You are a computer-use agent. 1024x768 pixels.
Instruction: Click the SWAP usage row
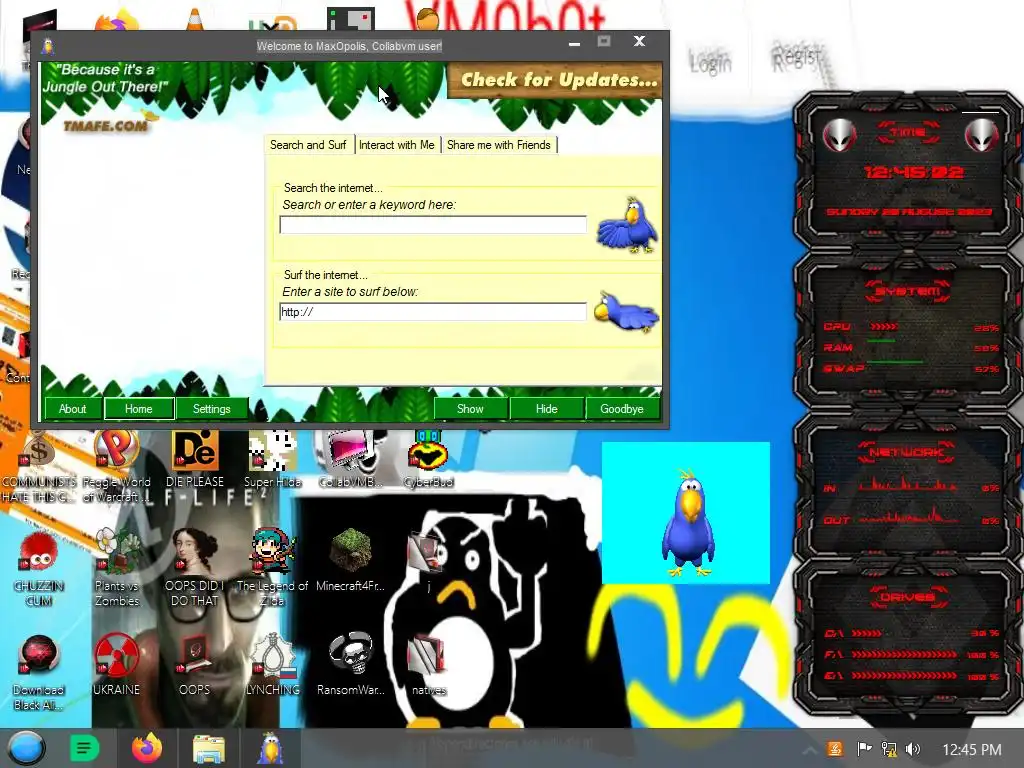click(911, 368)
